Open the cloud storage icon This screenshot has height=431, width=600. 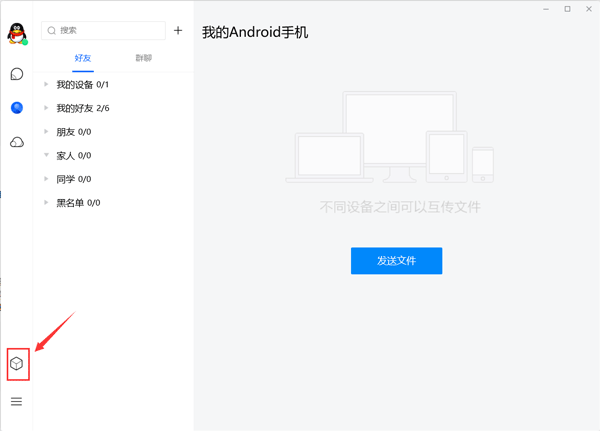click(x=16, y=143)
